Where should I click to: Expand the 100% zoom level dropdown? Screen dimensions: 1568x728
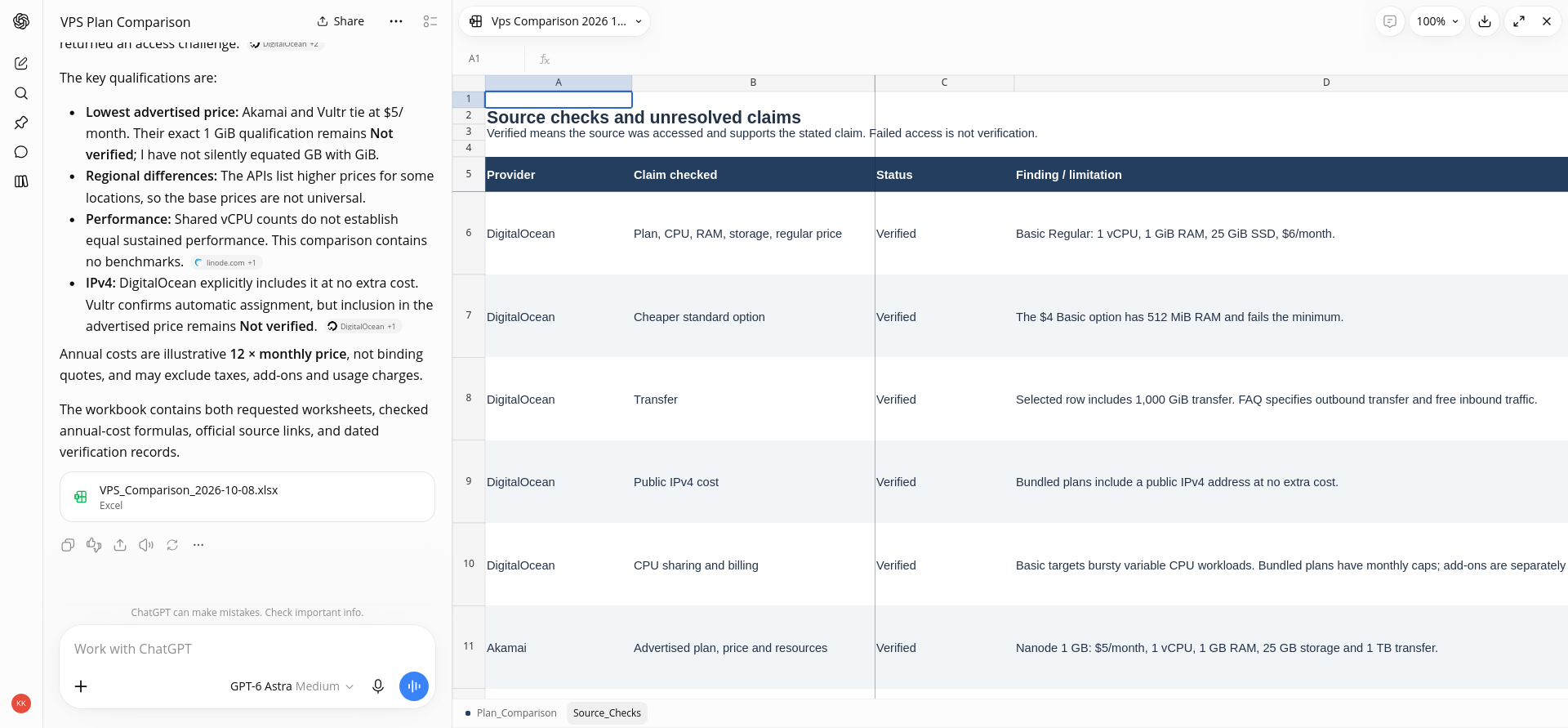coord(1437,21)
